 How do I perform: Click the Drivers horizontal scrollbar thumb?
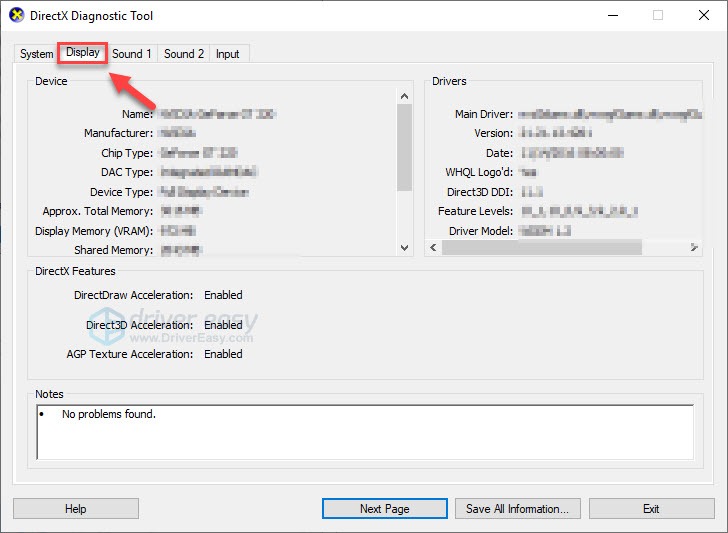coord(540,248)
